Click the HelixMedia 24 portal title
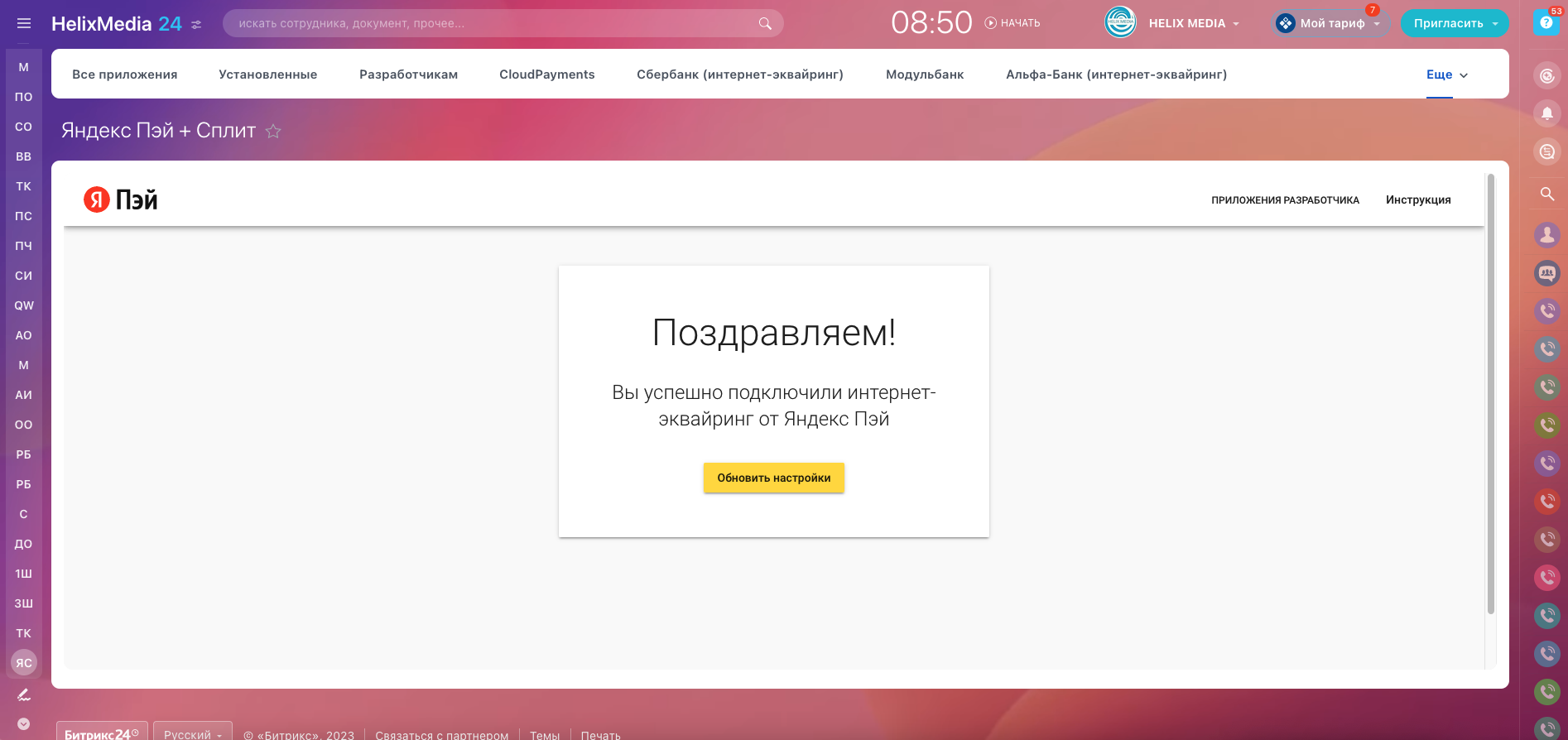This screenshot has width=1568, height=740. click(x=117, y=24)
